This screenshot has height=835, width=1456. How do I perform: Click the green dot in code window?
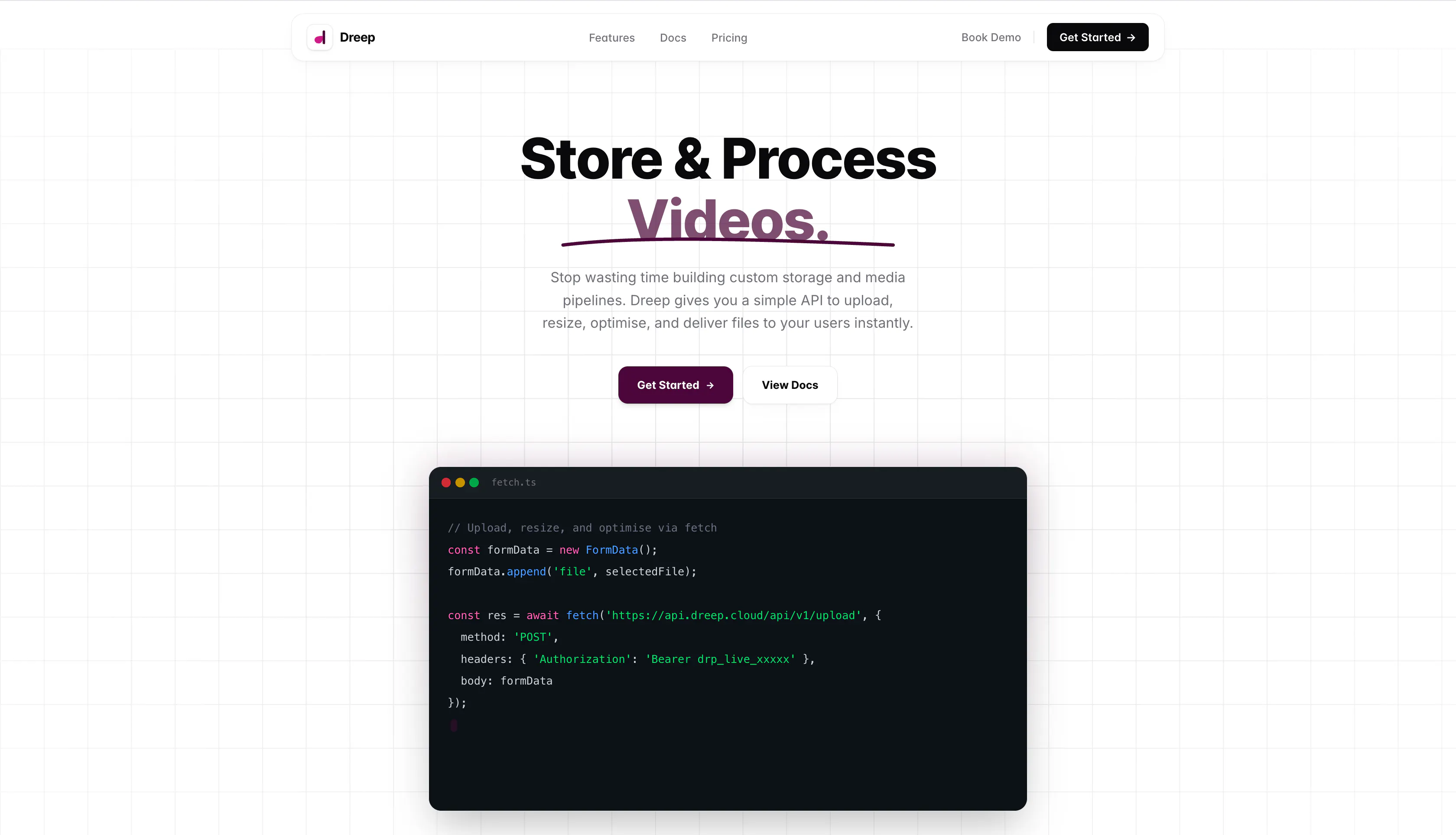click(474, 483)
